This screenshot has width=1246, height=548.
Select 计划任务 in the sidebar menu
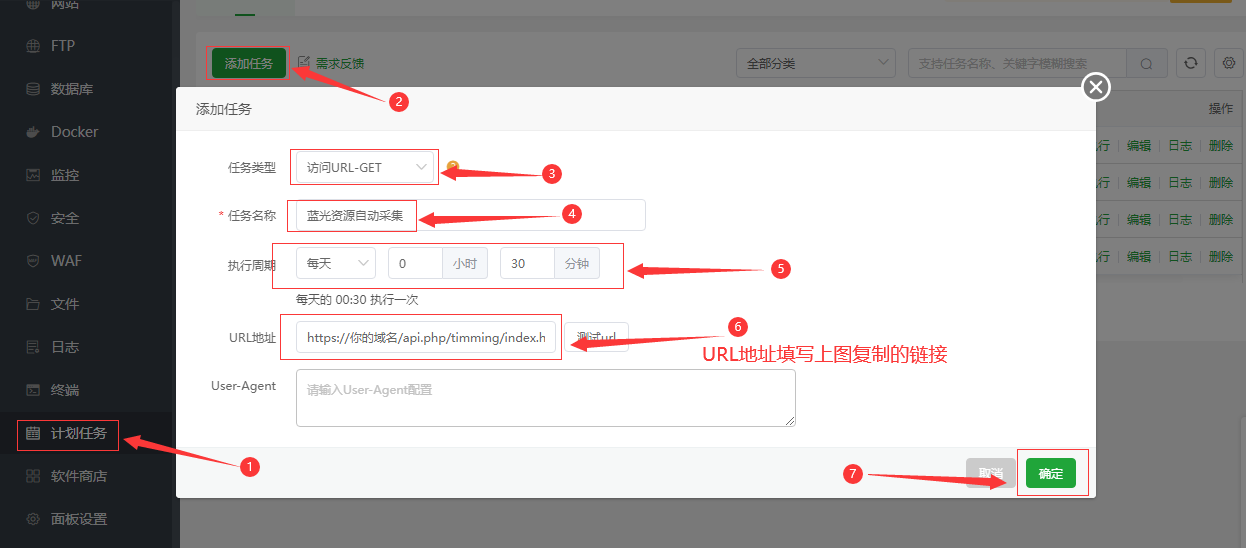[x=78, y=433]
